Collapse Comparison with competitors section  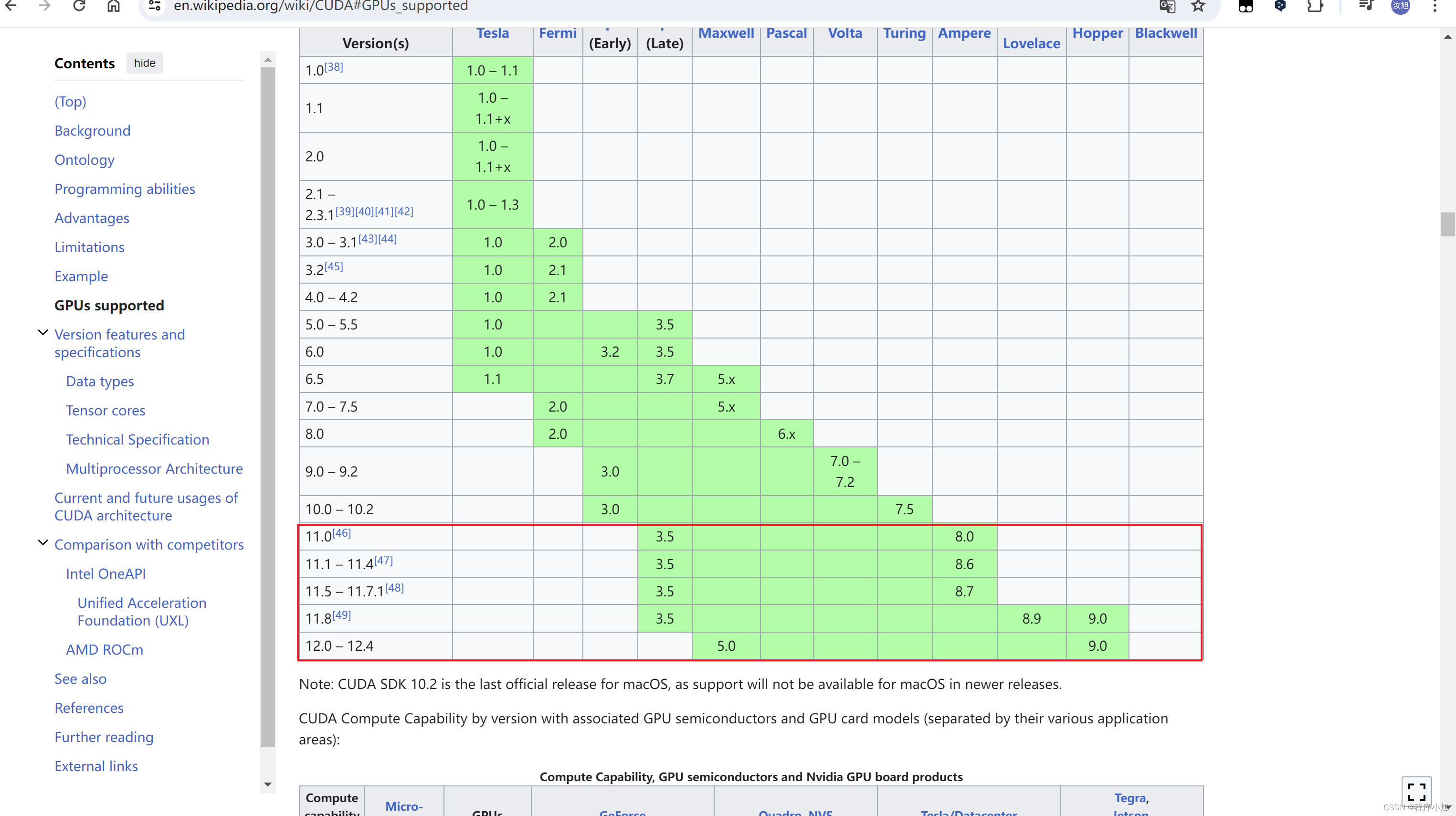coord(42,542)
